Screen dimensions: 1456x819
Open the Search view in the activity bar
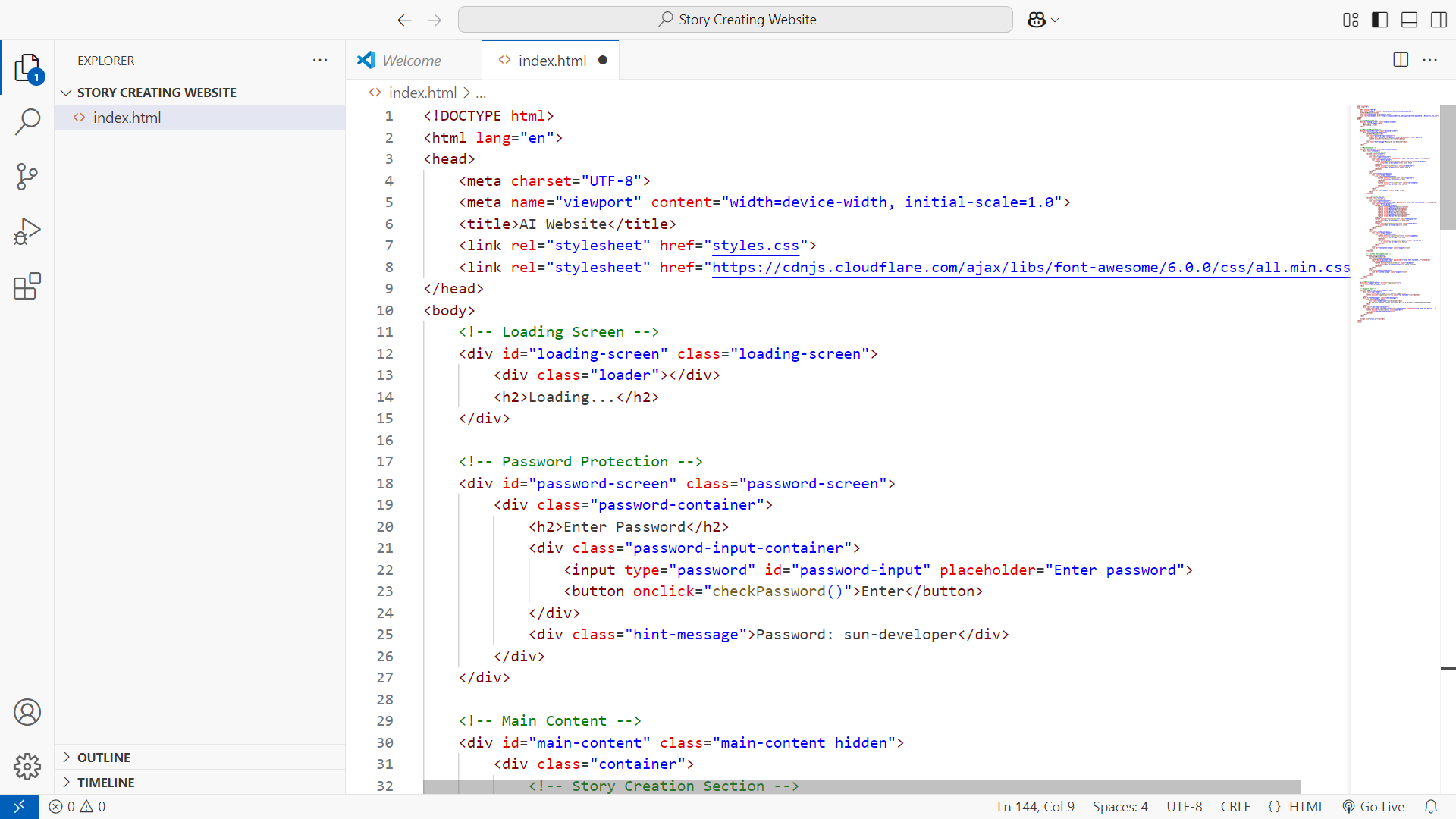coord(27,121)
